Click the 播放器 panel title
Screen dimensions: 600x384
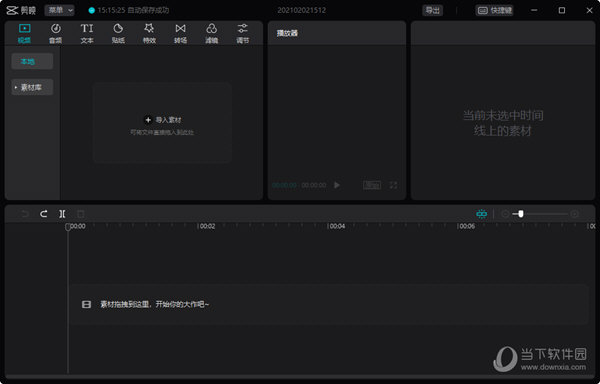(x=287, y=33)
